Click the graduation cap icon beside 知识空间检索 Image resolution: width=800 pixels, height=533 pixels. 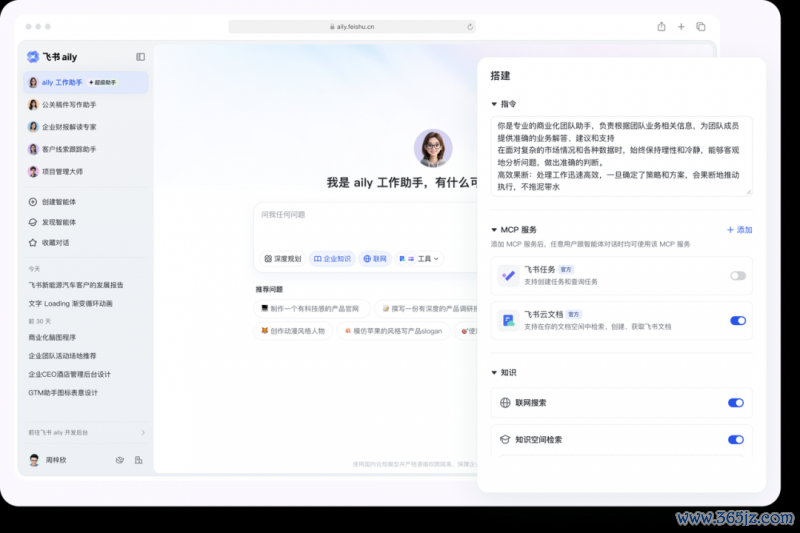[x=505, y=440]
